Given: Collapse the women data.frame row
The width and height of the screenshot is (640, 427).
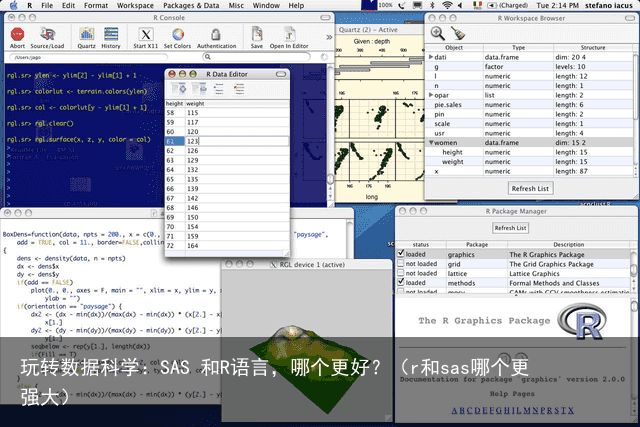Looking at the screenshot, I should coord(431,142).
